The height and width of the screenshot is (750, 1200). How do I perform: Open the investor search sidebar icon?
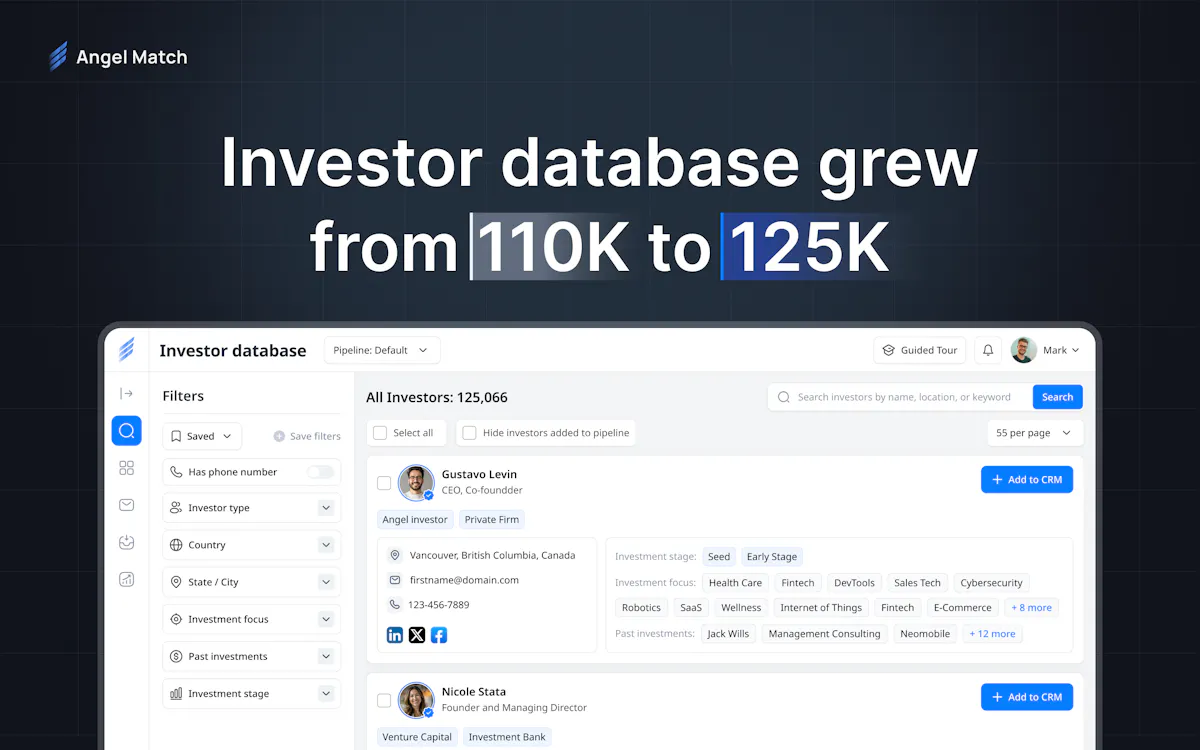click(x=126, y=431)
